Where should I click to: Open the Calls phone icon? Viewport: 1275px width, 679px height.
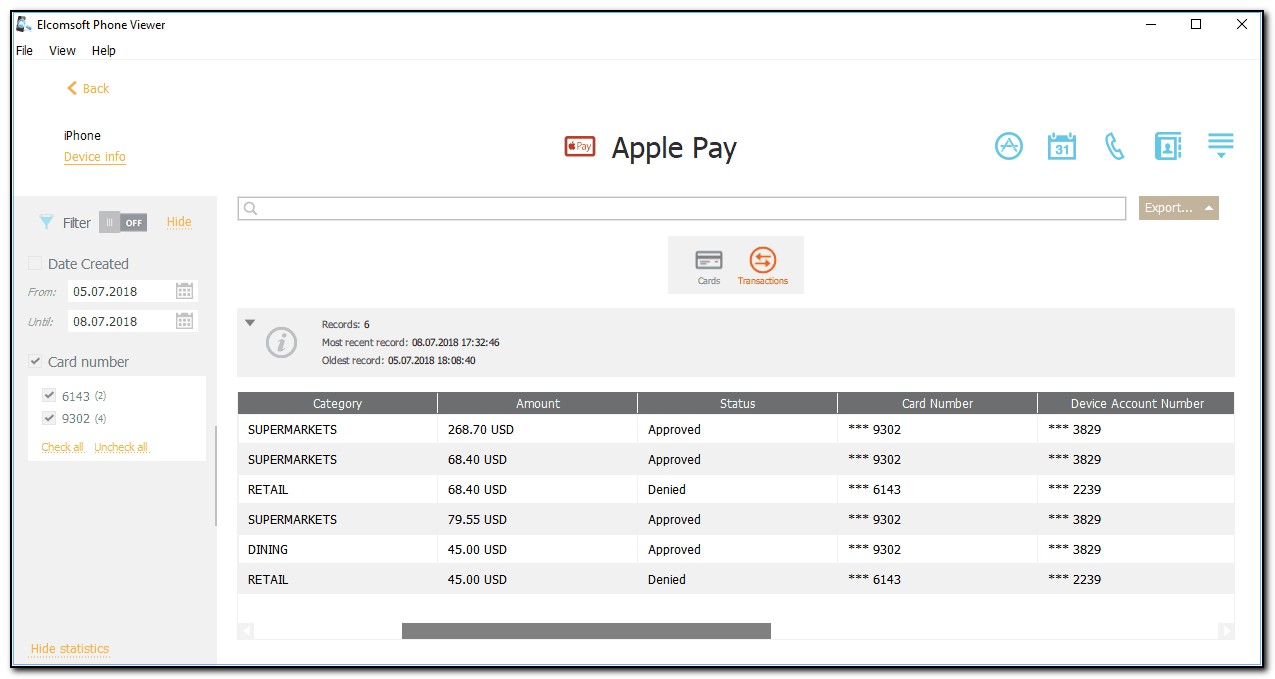(1114, 146)
